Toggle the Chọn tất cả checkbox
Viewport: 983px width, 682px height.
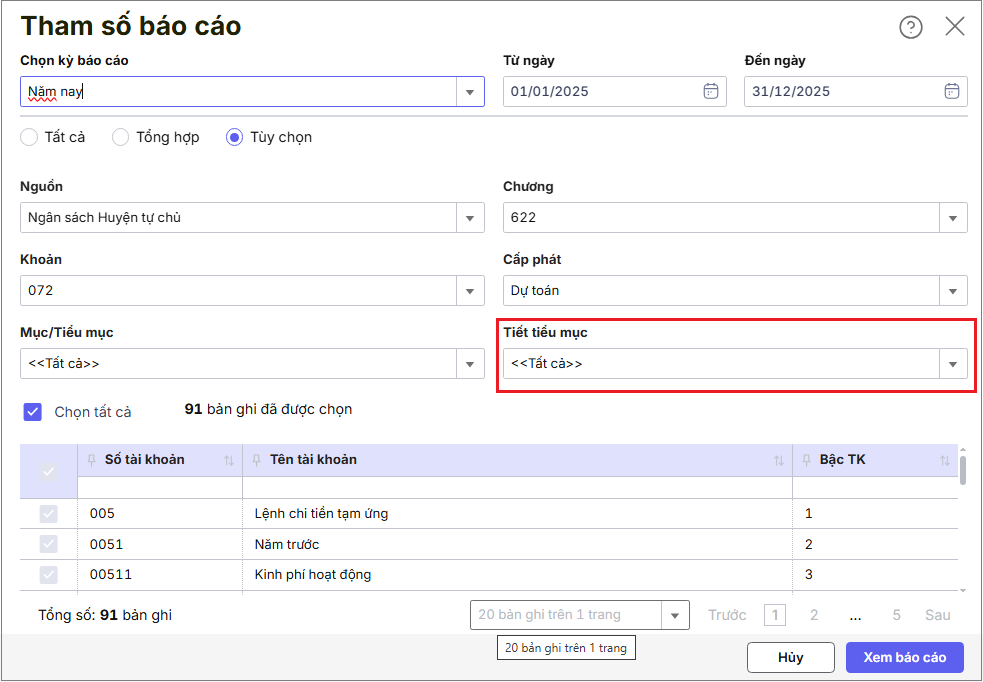[33, 412]
